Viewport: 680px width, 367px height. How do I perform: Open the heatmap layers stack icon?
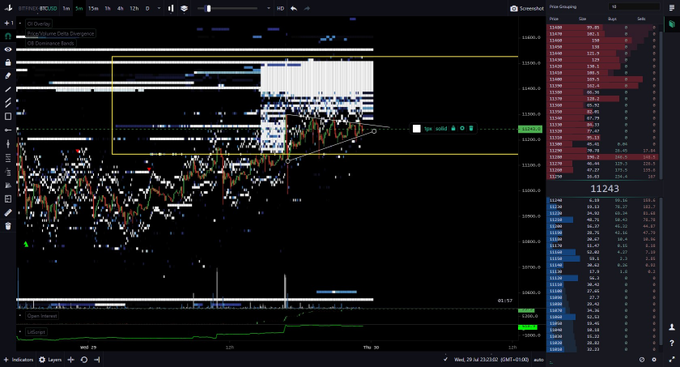184,8
